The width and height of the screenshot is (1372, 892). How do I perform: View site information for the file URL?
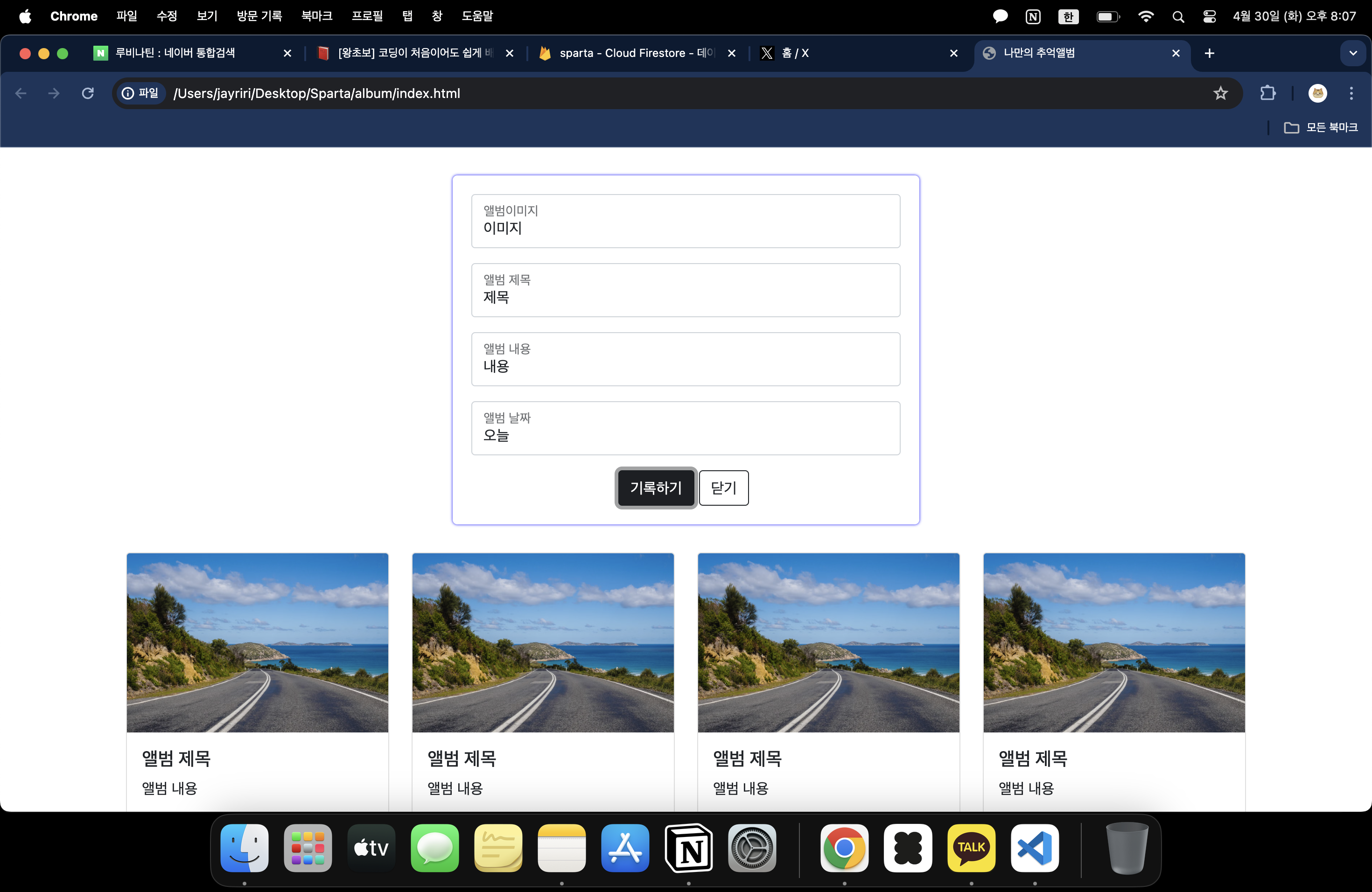(140, 93)
